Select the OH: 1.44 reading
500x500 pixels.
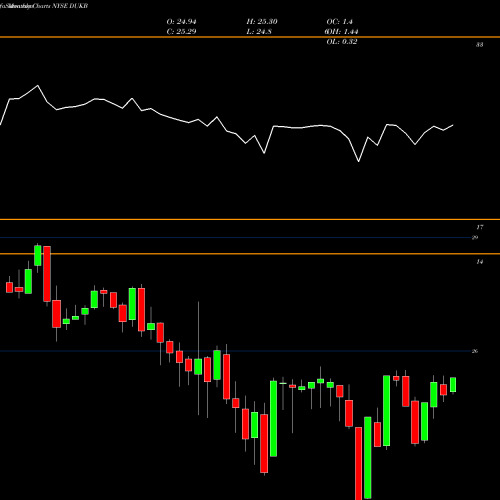(x=342, y=32)
